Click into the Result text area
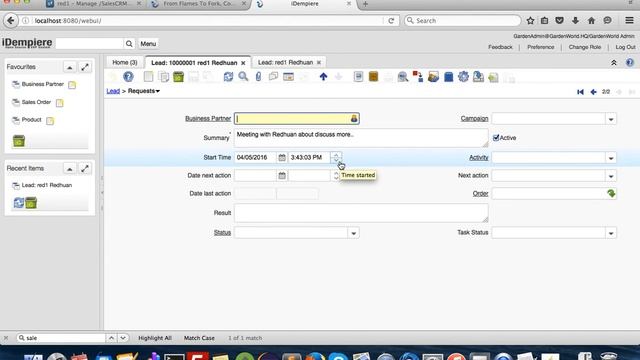The image size is (640, 360). click(x=361, y=213)
